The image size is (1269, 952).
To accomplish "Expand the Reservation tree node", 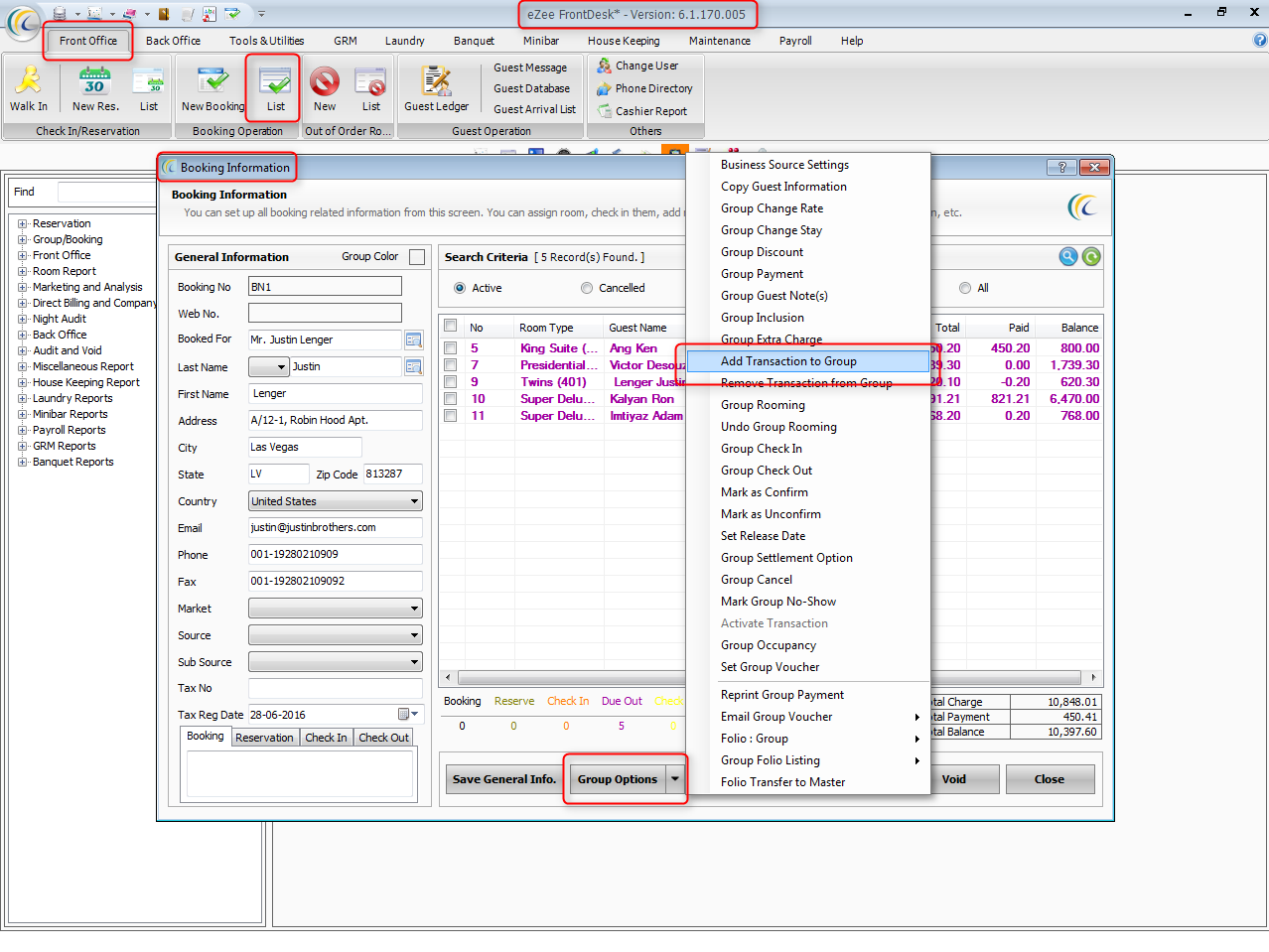I will 22,223.
